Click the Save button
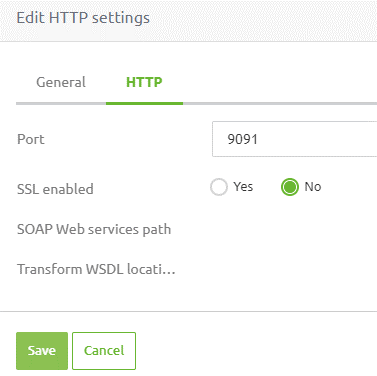This screenshot has width=377, height=376. coord(42,351)
